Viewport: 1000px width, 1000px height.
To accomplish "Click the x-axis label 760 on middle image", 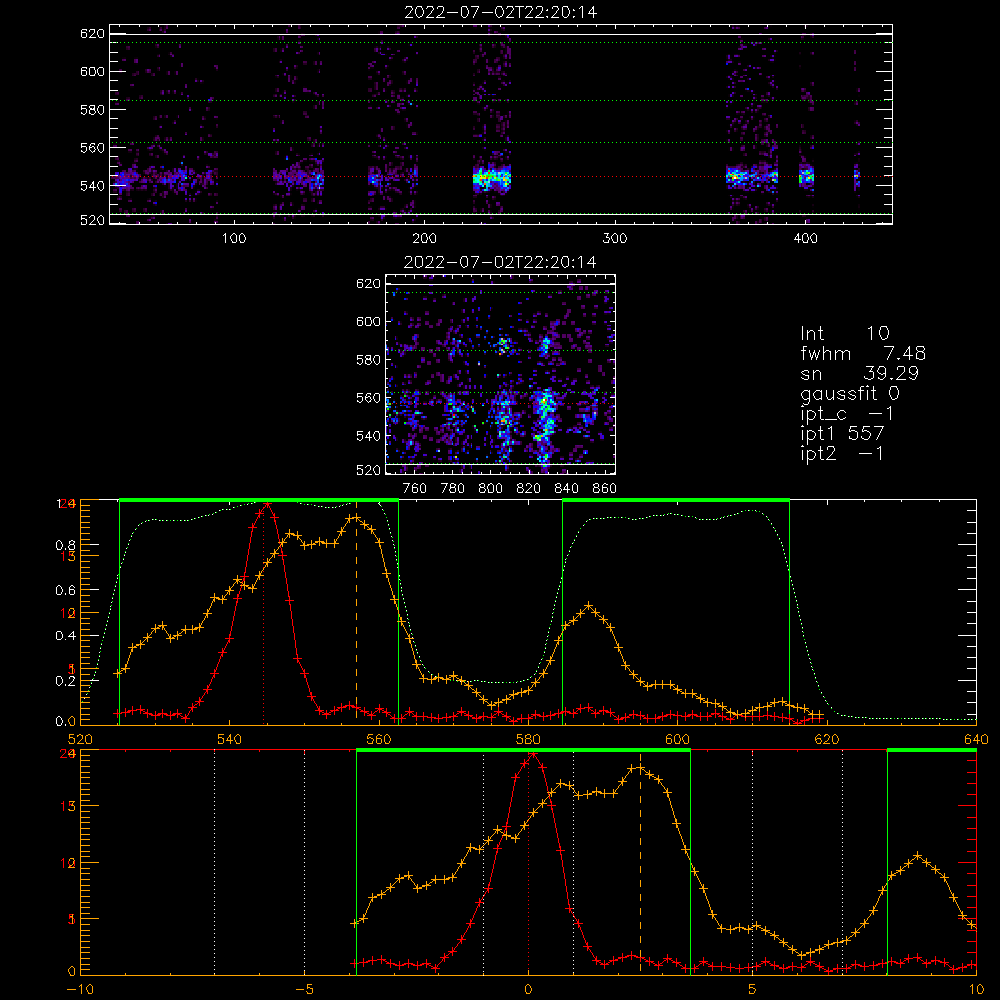I will (415, 489).
